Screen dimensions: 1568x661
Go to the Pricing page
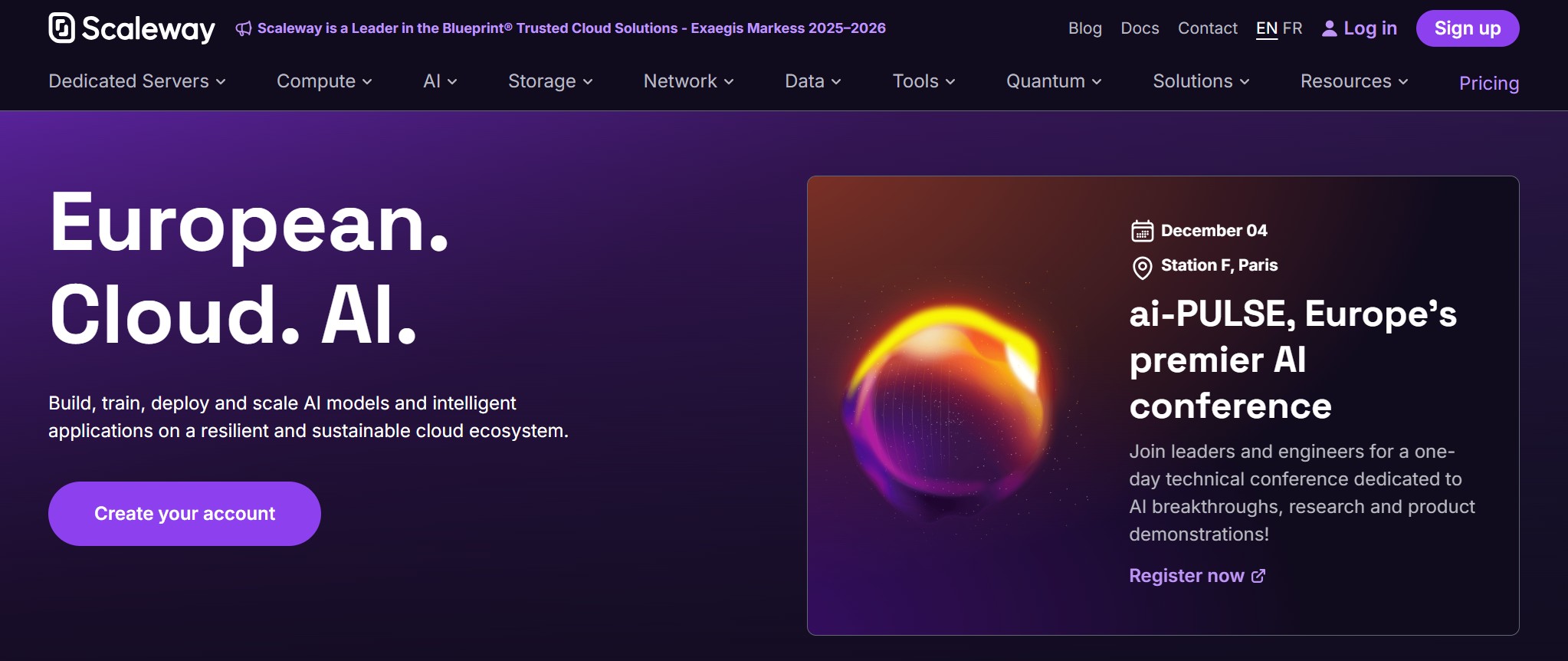pos(1488,83)
